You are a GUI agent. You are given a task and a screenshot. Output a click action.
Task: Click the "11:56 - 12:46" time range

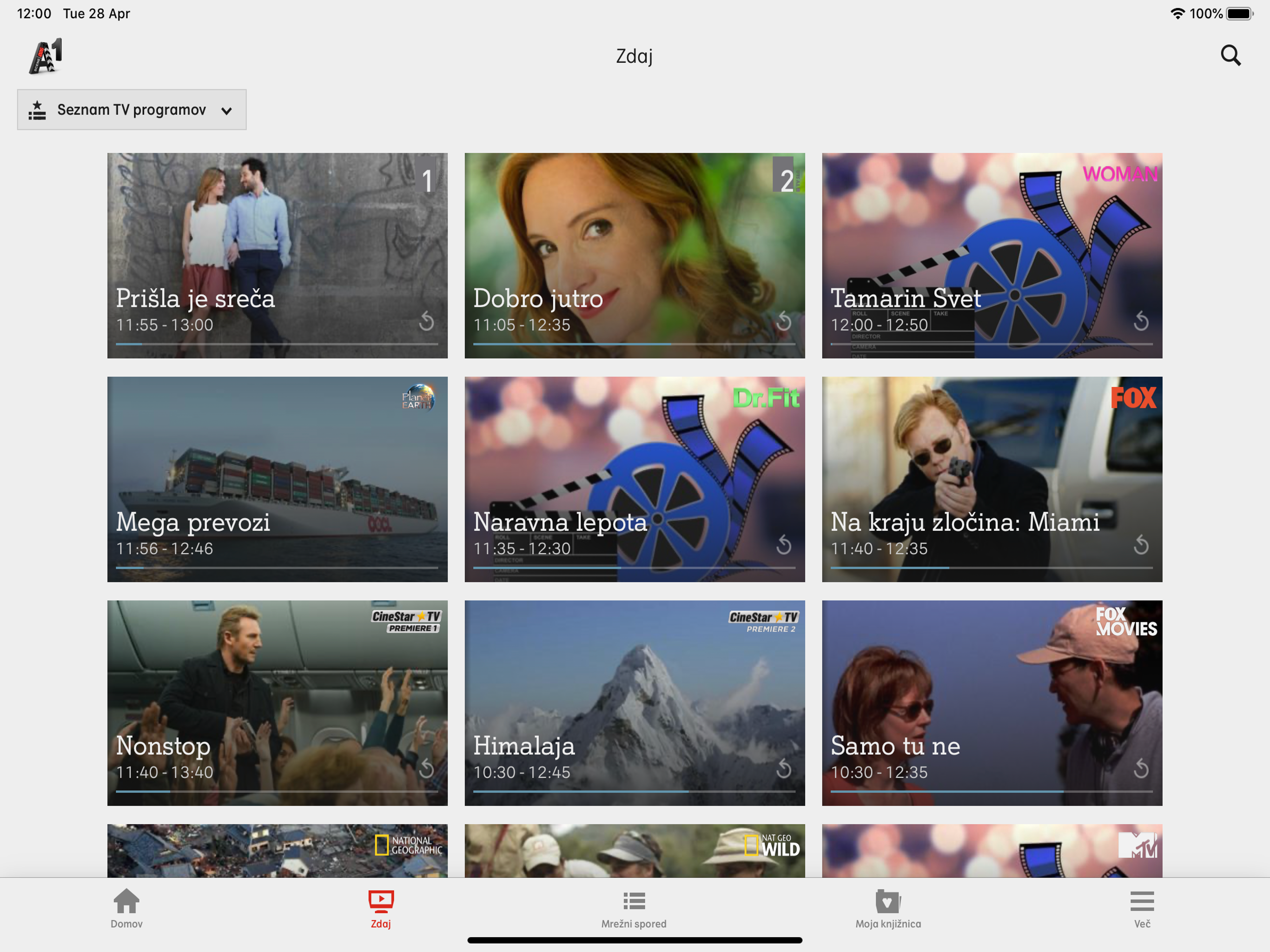coord(164,549)
